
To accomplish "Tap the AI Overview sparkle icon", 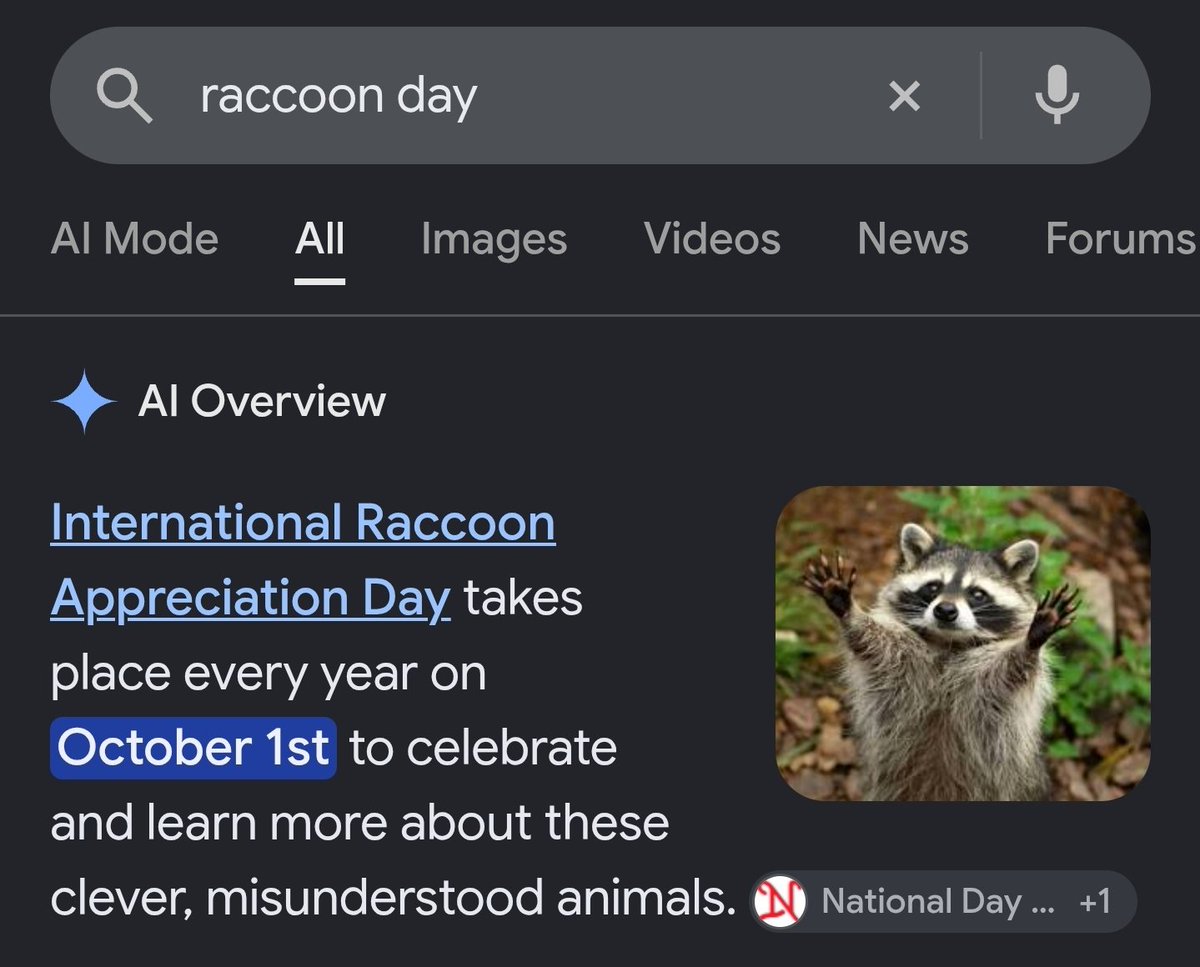I will pos(84,401).
